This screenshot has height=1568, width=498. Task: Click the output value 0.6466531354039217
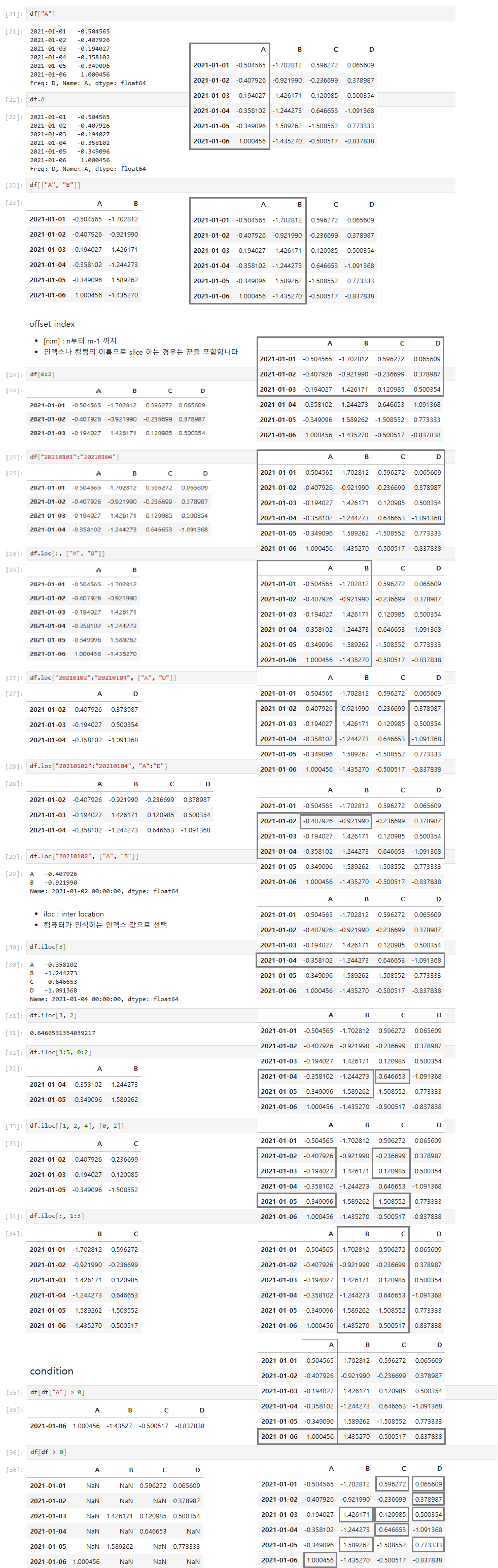pyautogui.click(x=63, y=1033)
